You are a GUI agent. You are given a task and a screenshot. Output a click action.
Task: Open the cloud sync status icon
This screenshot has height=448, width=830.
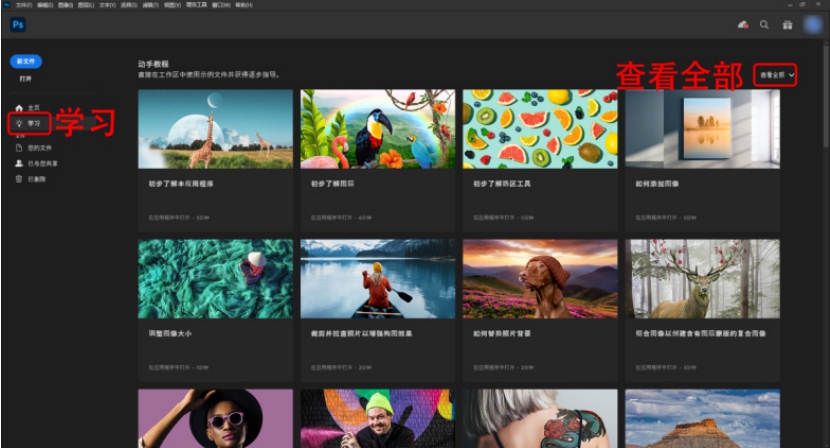[x=742, y=25]
